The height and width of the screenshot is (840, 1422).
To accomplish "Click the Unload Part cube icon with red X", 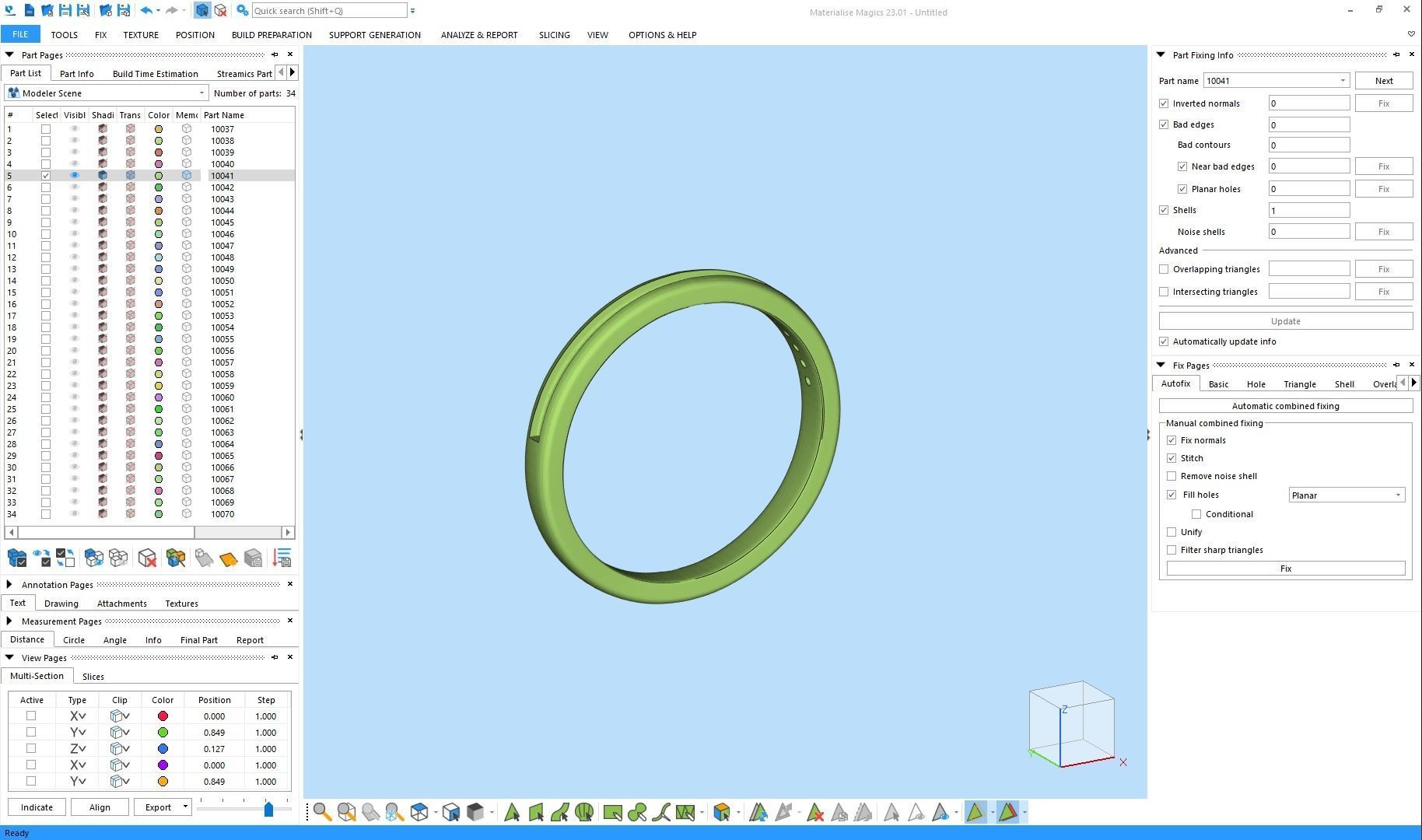I will pos(220,11).
